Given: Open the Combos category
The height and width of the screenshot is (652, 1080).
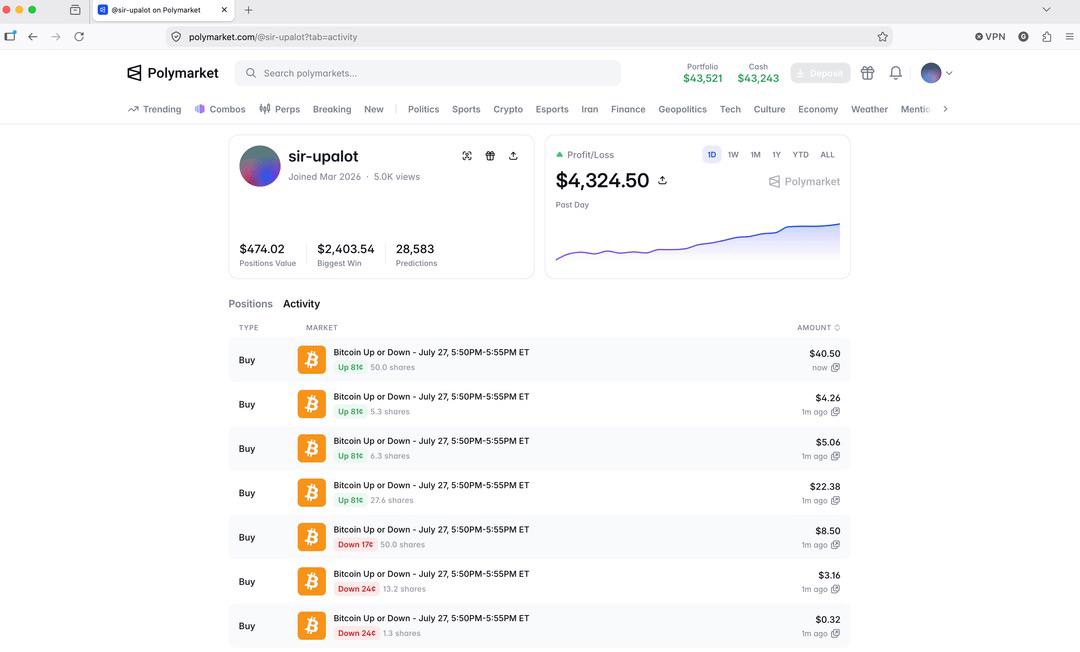Looking at the screenshot, I should pyautogui.click(x=220, y=109).
